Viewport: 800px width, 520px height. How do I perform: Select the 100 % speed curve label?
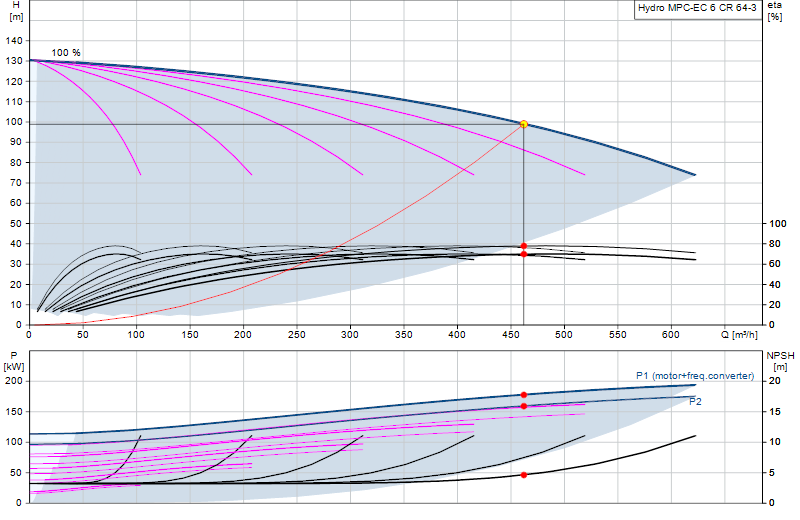tap(66, 53)
